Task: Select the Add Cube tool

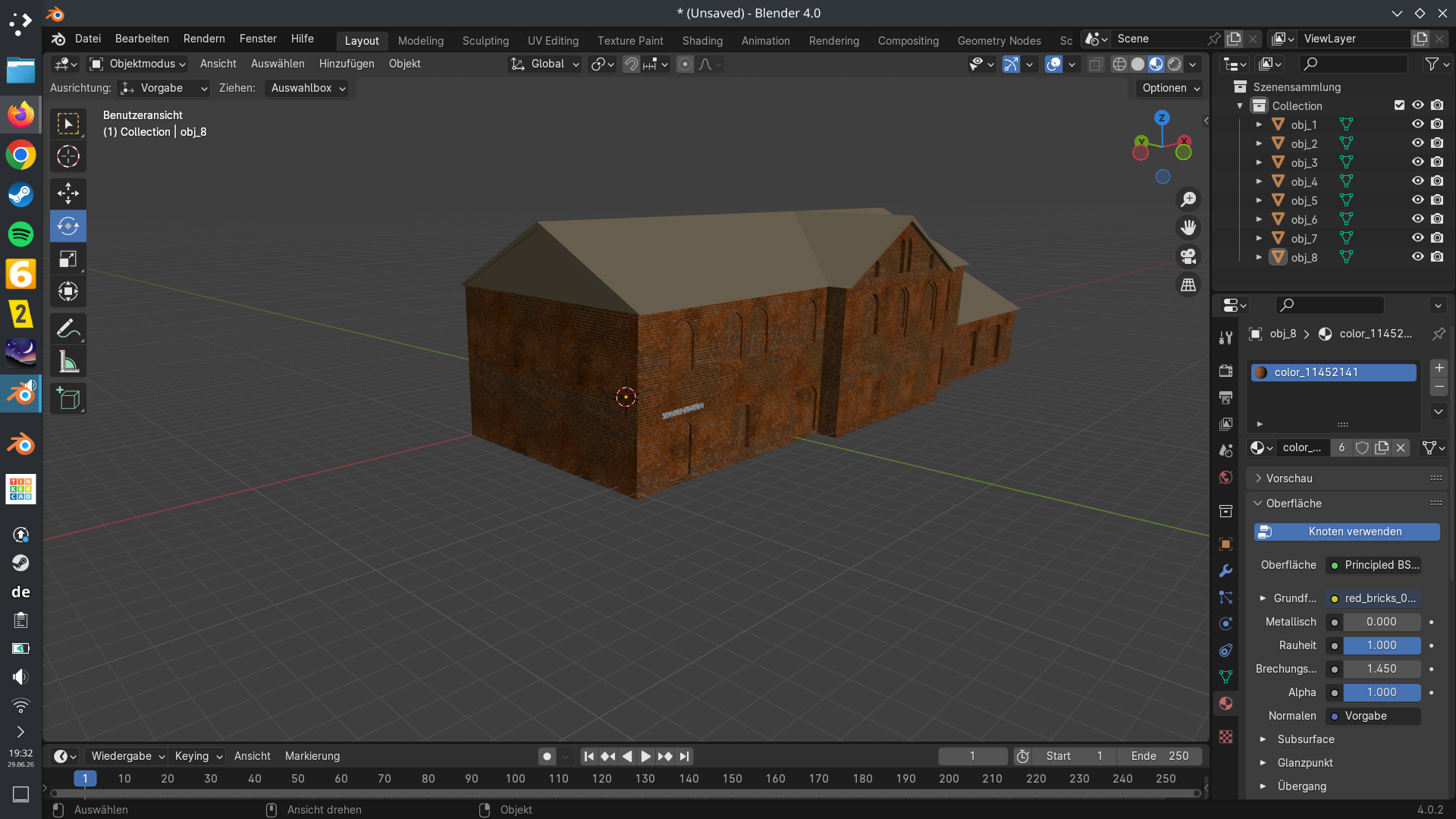Action: (68, 399)
